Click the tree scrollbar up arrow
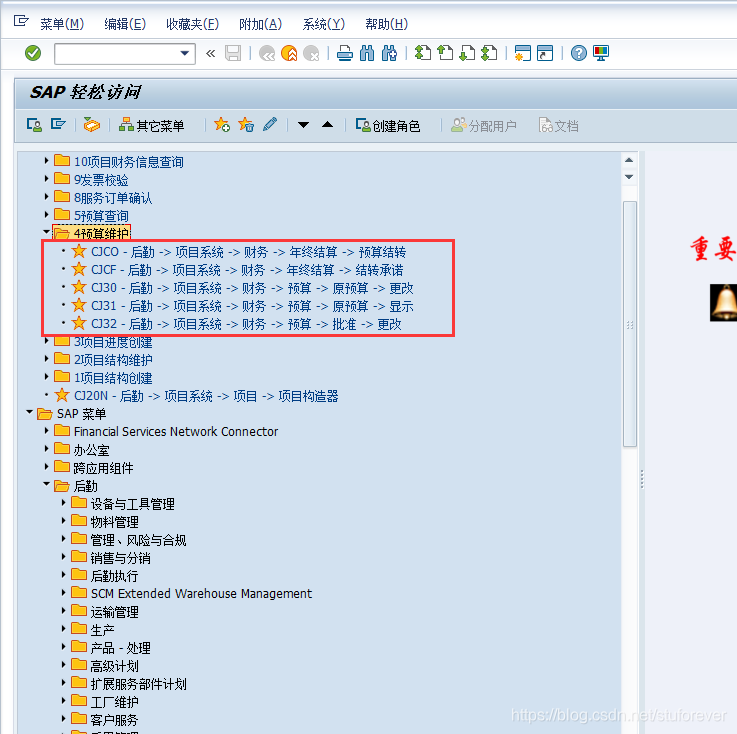The height and width of the screenshot is (734, 737). click(x=629, y=161)
